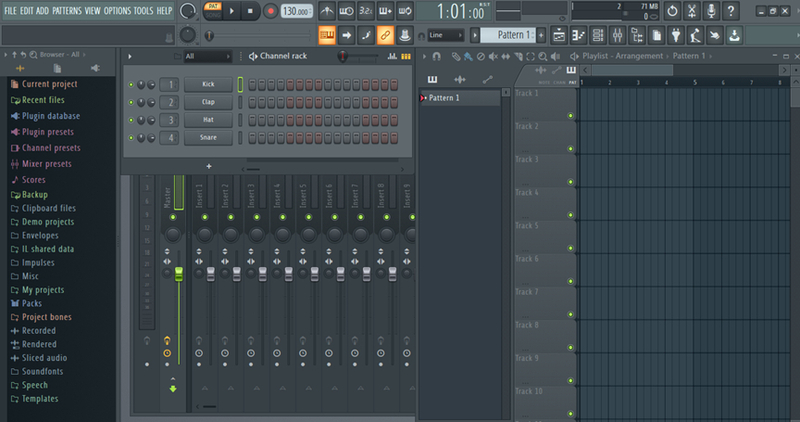The height and width of the screenshot is (422, 800).
Task: Switch to pattern mode with PAT button
Action: [213, 6]
